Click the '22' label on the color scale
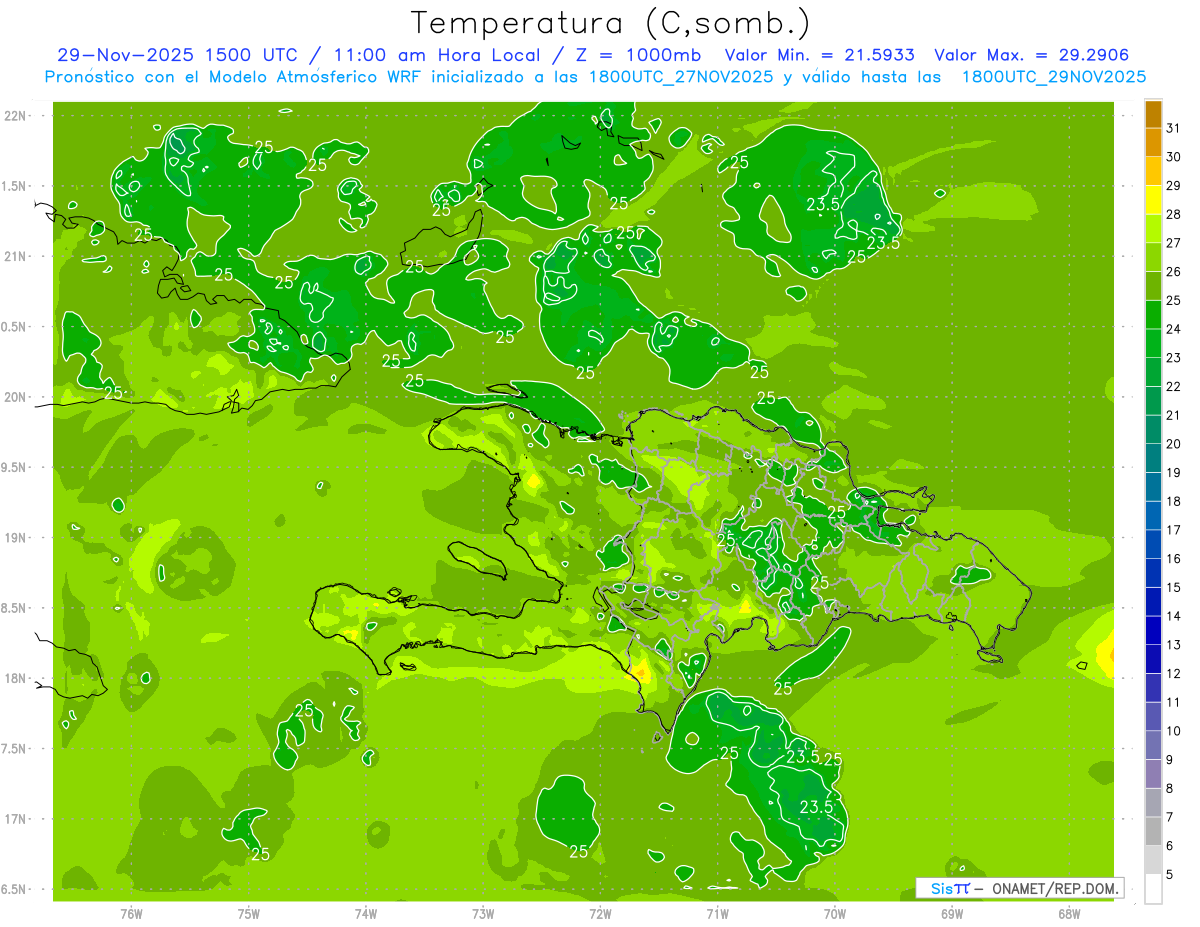1200x927 pixels. point(1174,386)
